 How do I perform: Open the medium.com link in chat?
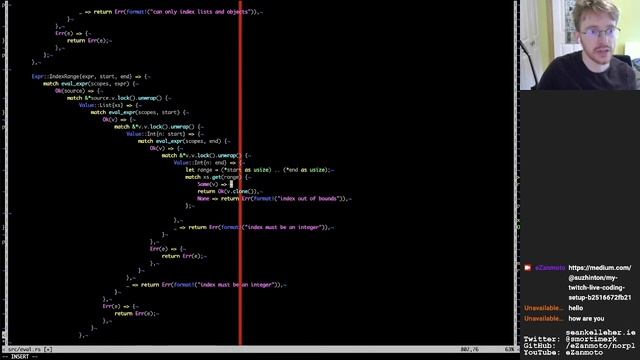pos(600,282)
